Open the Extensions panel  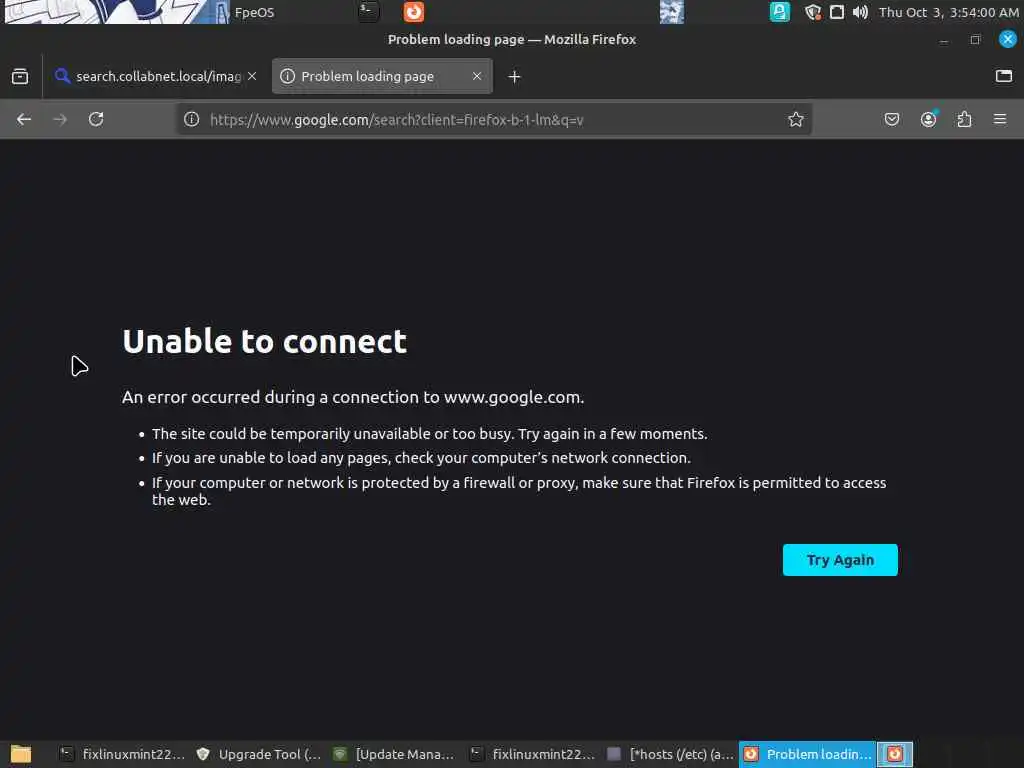[x=964, y=120]
